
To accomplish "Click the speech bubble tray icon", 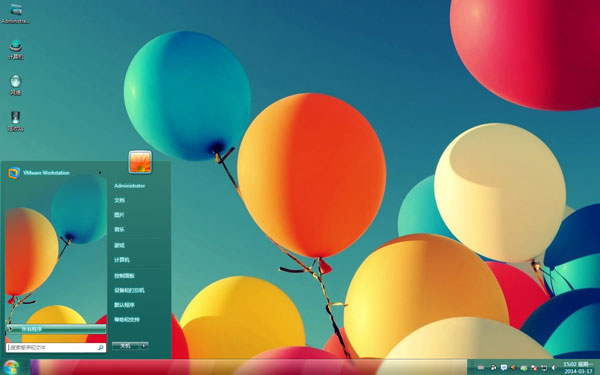I will click(504, 367).
